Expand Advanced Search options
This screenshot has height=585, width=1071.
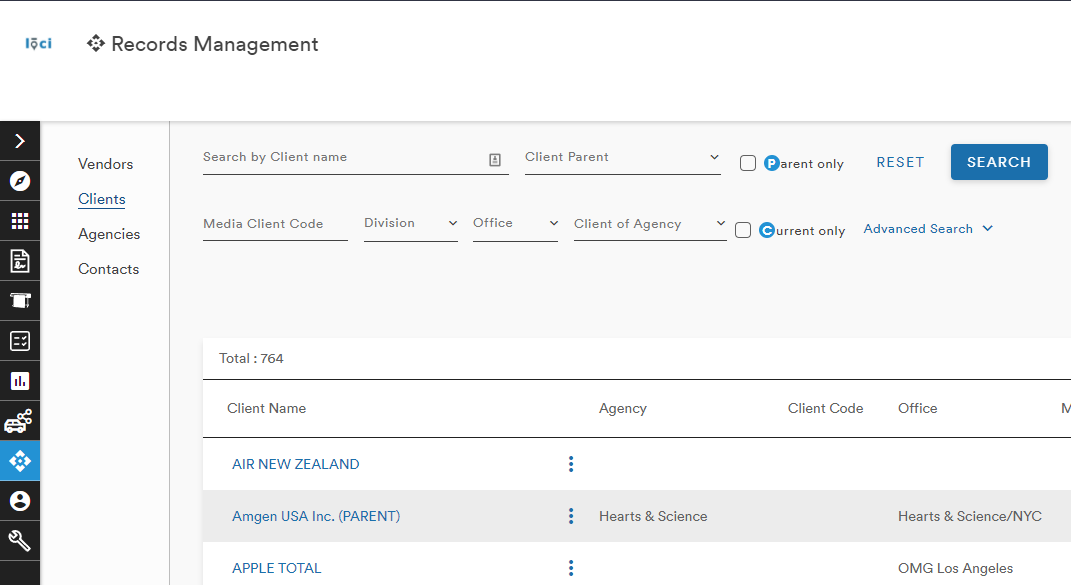tap(928, 229)
